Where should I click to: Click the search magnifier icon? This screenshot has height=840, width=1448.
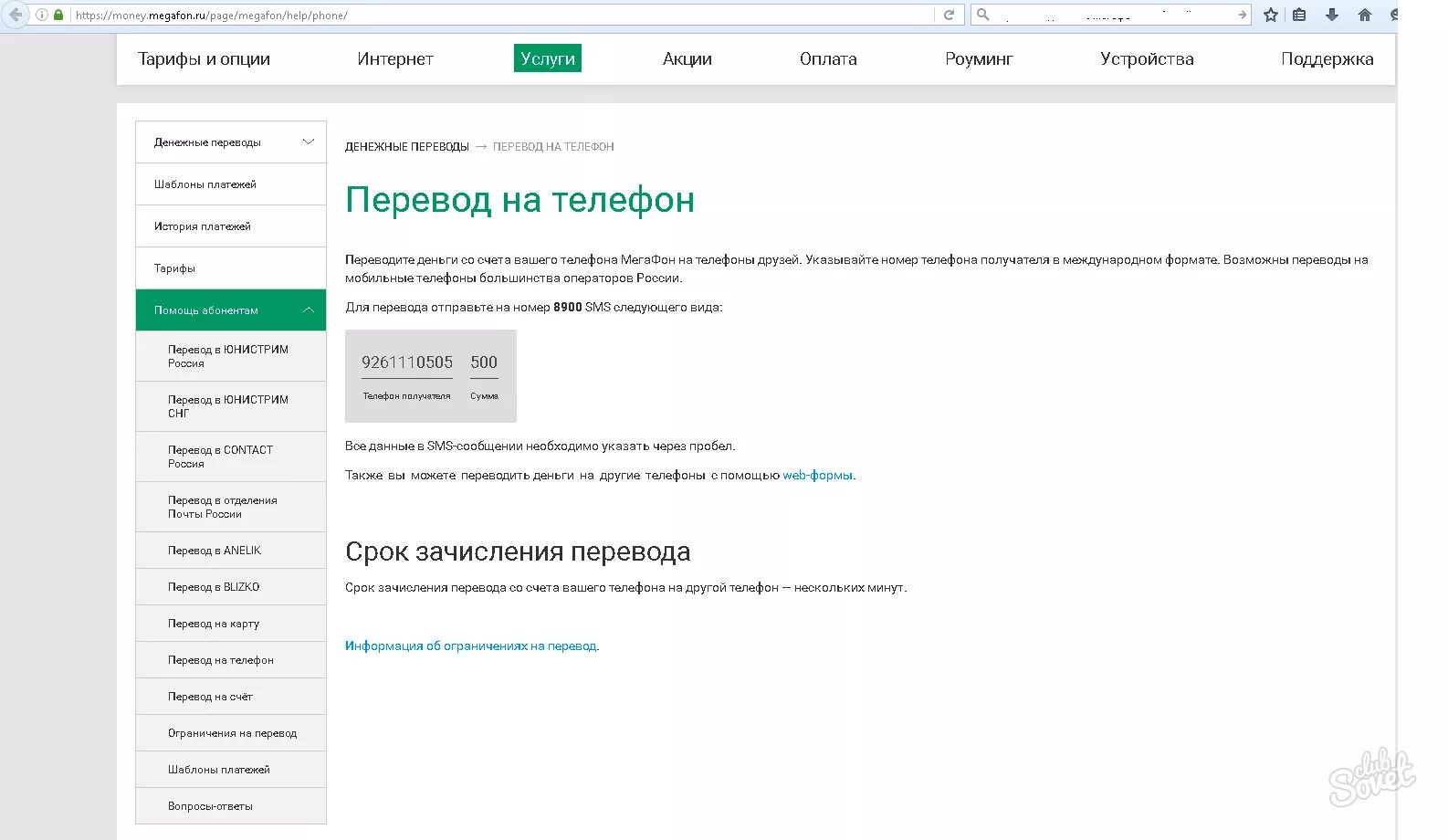pyautogui.click(x=983, y=15)
